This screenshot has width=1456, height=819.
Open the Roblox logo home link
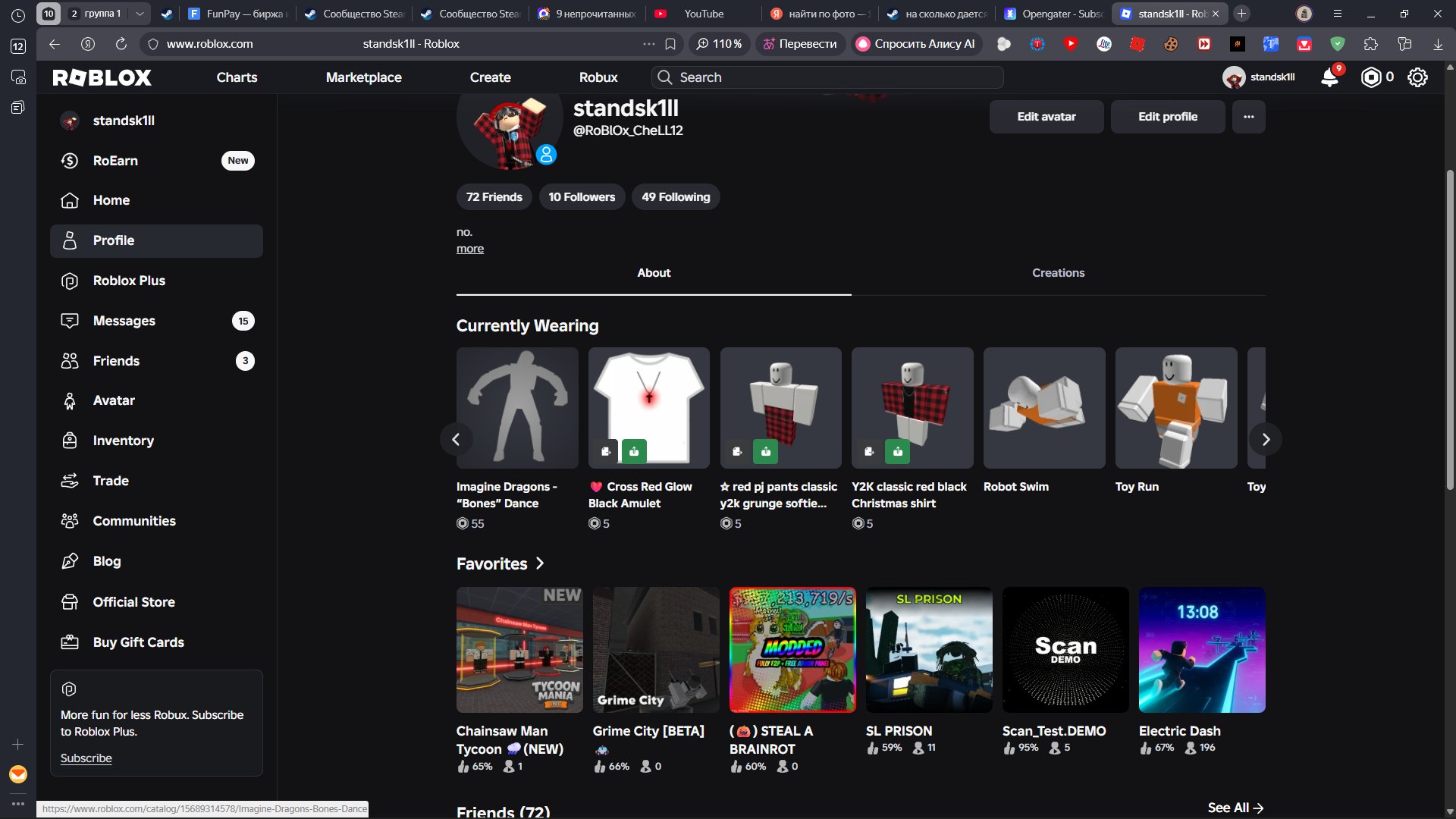(102, 77)
